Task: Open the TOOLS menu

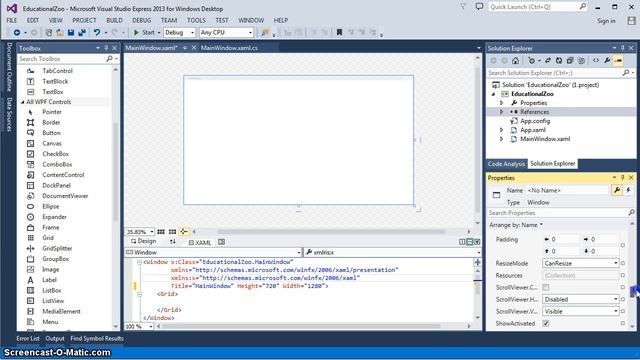Action: pos(196,20)
